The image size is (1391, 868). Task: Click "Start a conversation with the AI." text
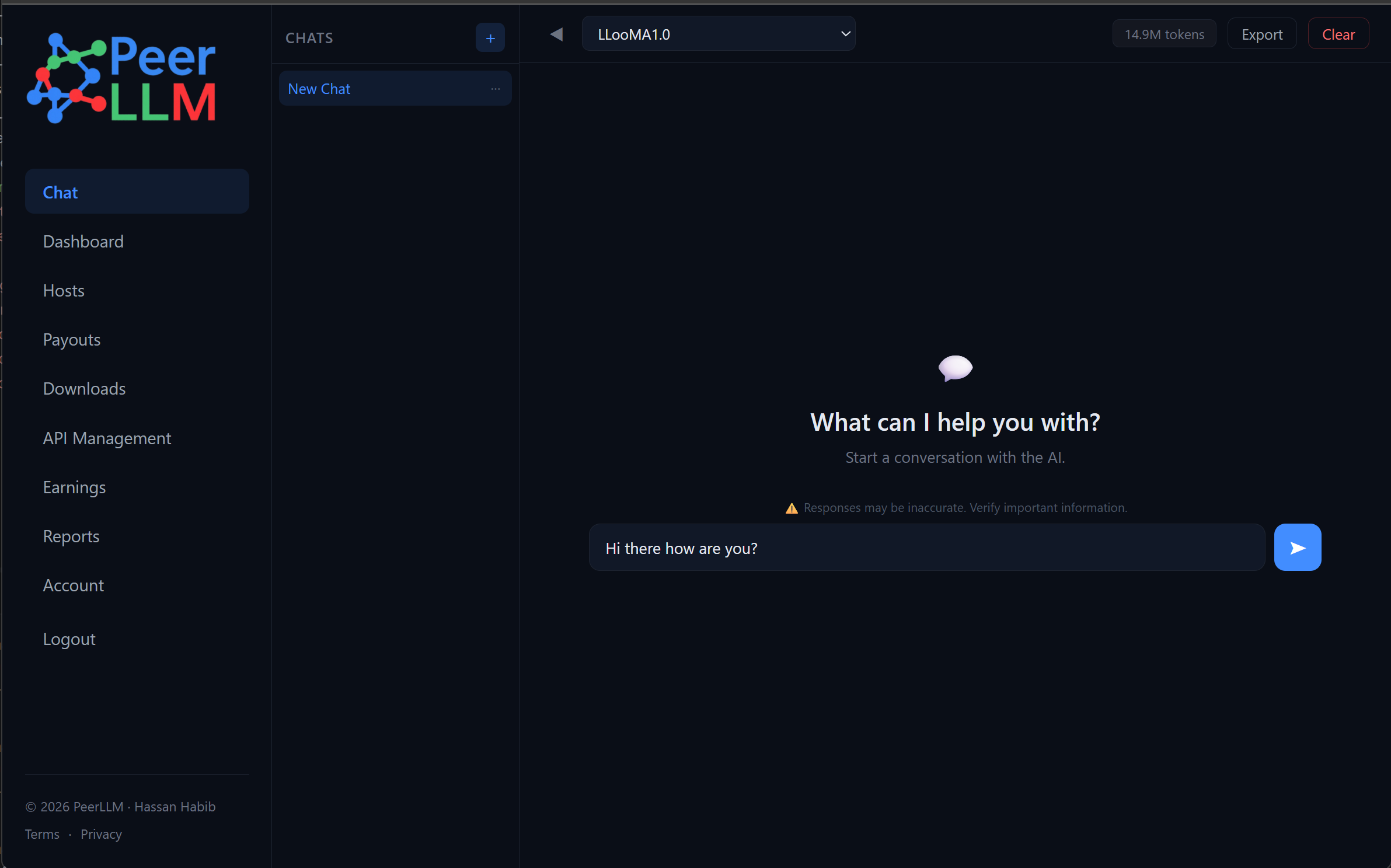955,458
